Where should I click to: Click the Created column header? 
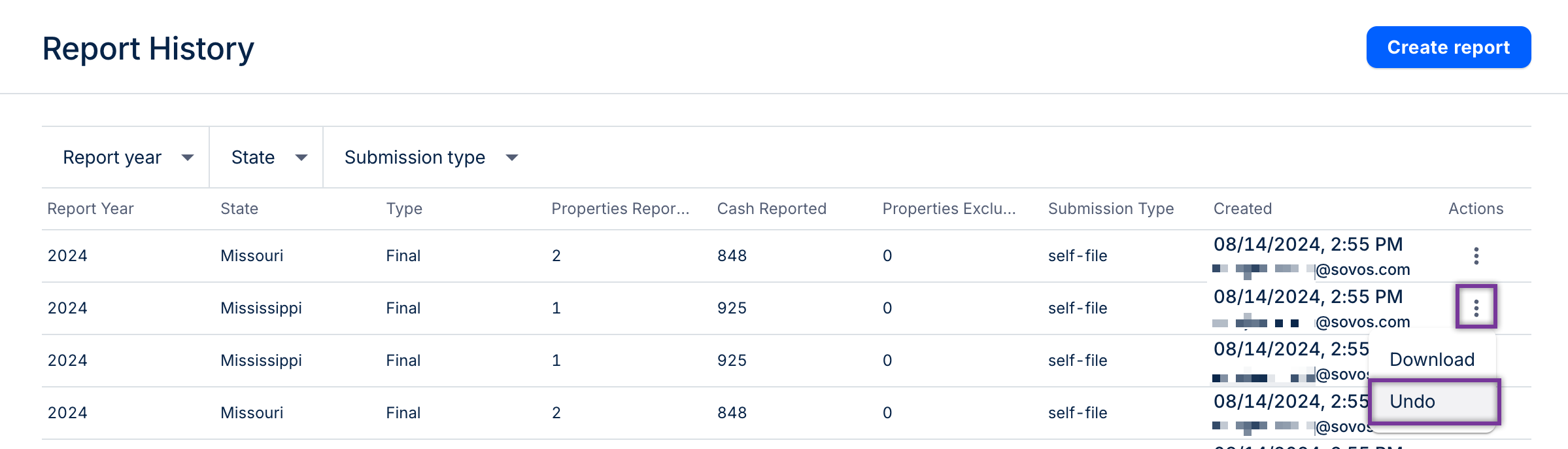(1242, 209)
